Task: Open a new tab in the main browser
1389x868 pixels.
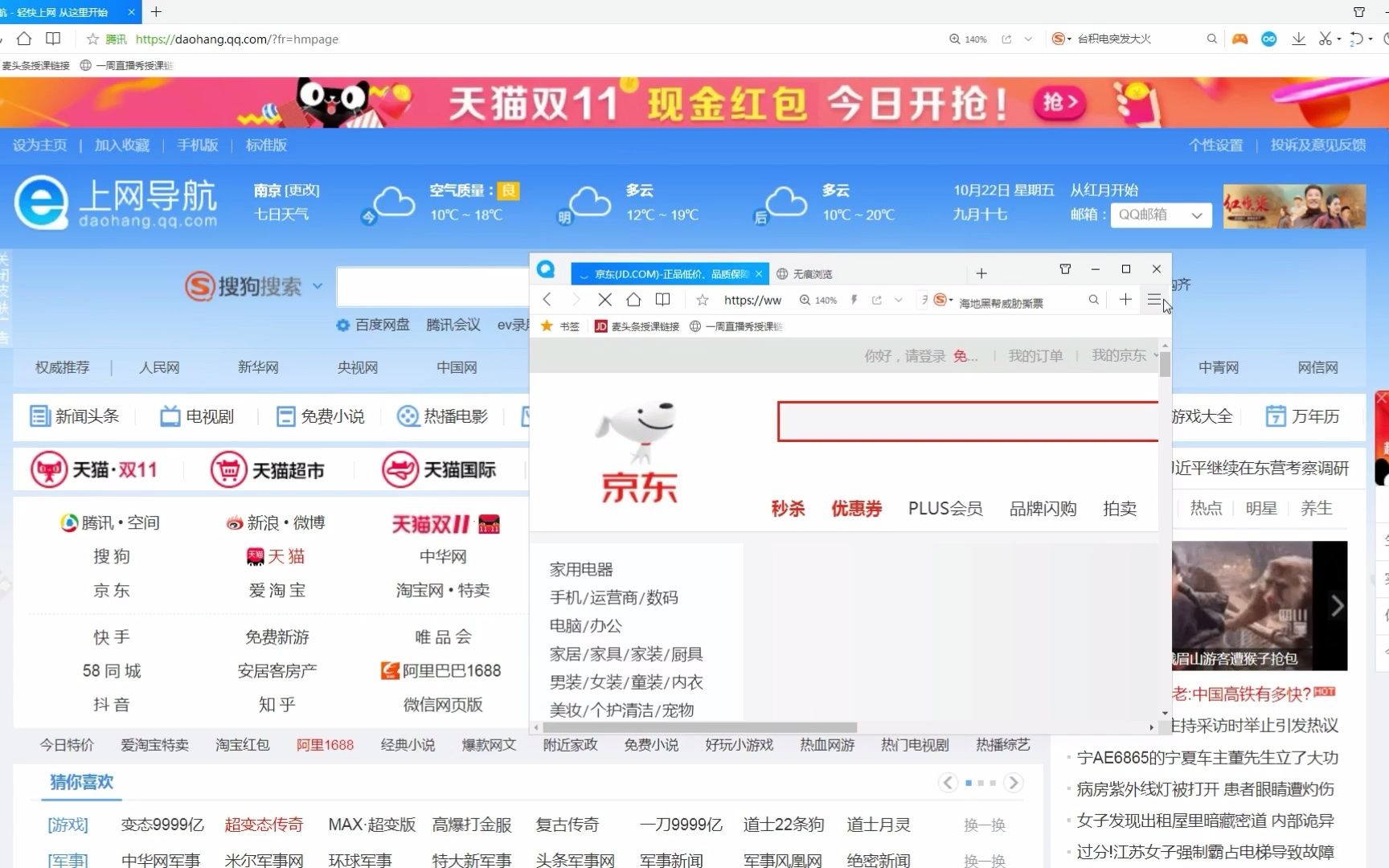Action: pyautogui.click(x=156, y=12)
